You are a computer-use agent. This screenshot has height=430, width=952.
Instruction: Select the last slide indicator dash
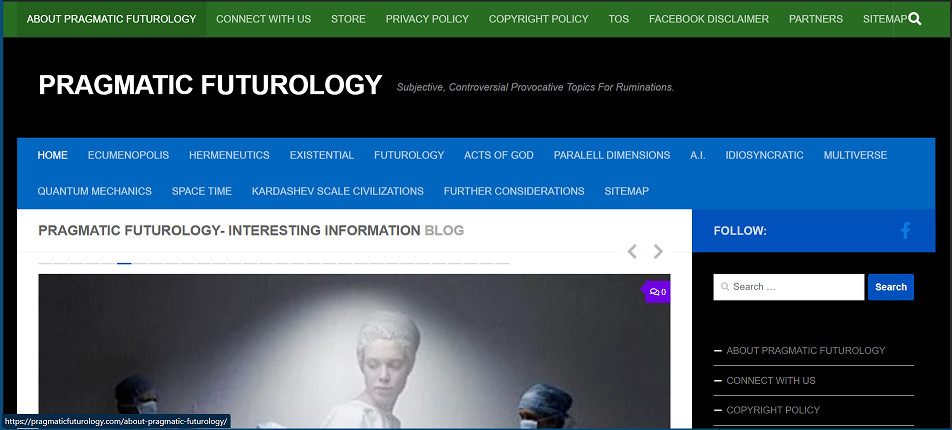tap(502, 264)
